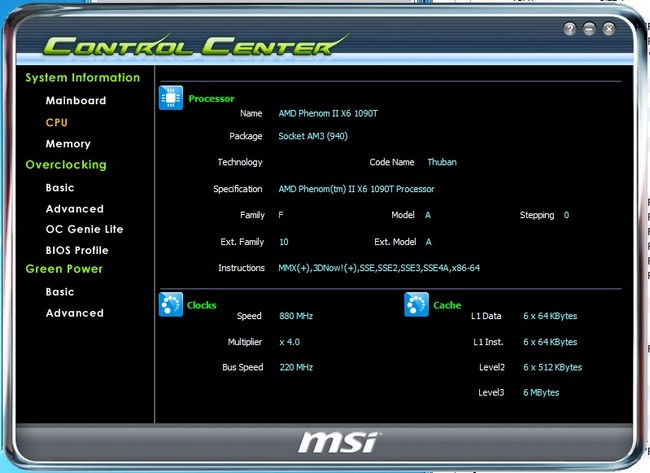650x473 pixels.
Task: Click the MSI logo at the bottom
Action: pyautogui.click(x=339, y=442)
